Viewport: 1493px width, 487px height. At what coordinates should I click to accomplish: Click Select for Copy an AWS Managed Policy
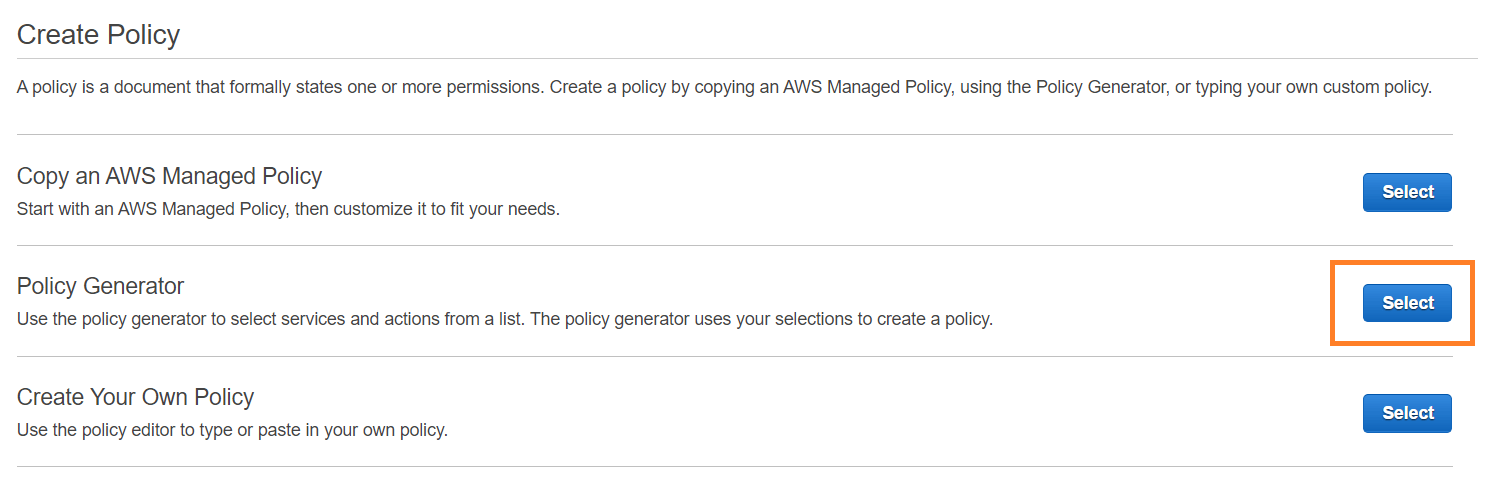pyautogui.click(x=1406, y=192)
